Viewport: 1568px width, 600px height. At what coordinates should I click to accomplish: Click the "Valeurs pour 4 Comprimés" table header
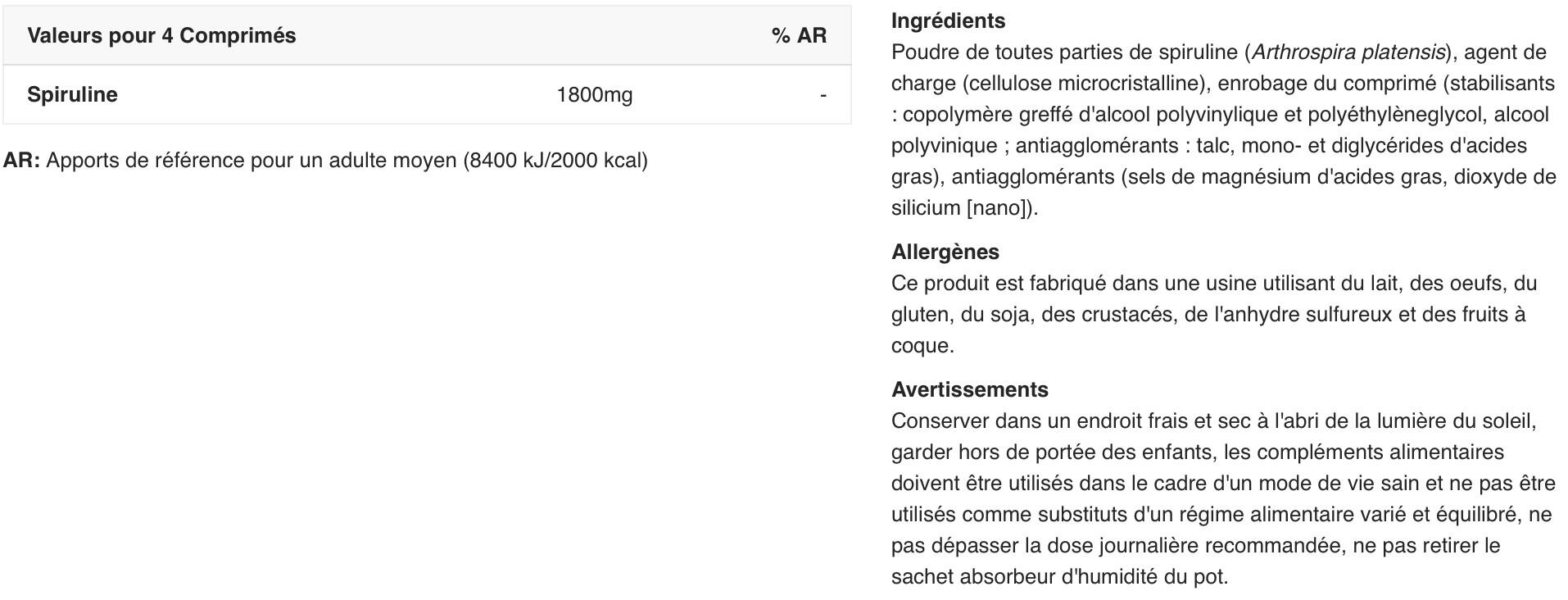coord(161,36)
